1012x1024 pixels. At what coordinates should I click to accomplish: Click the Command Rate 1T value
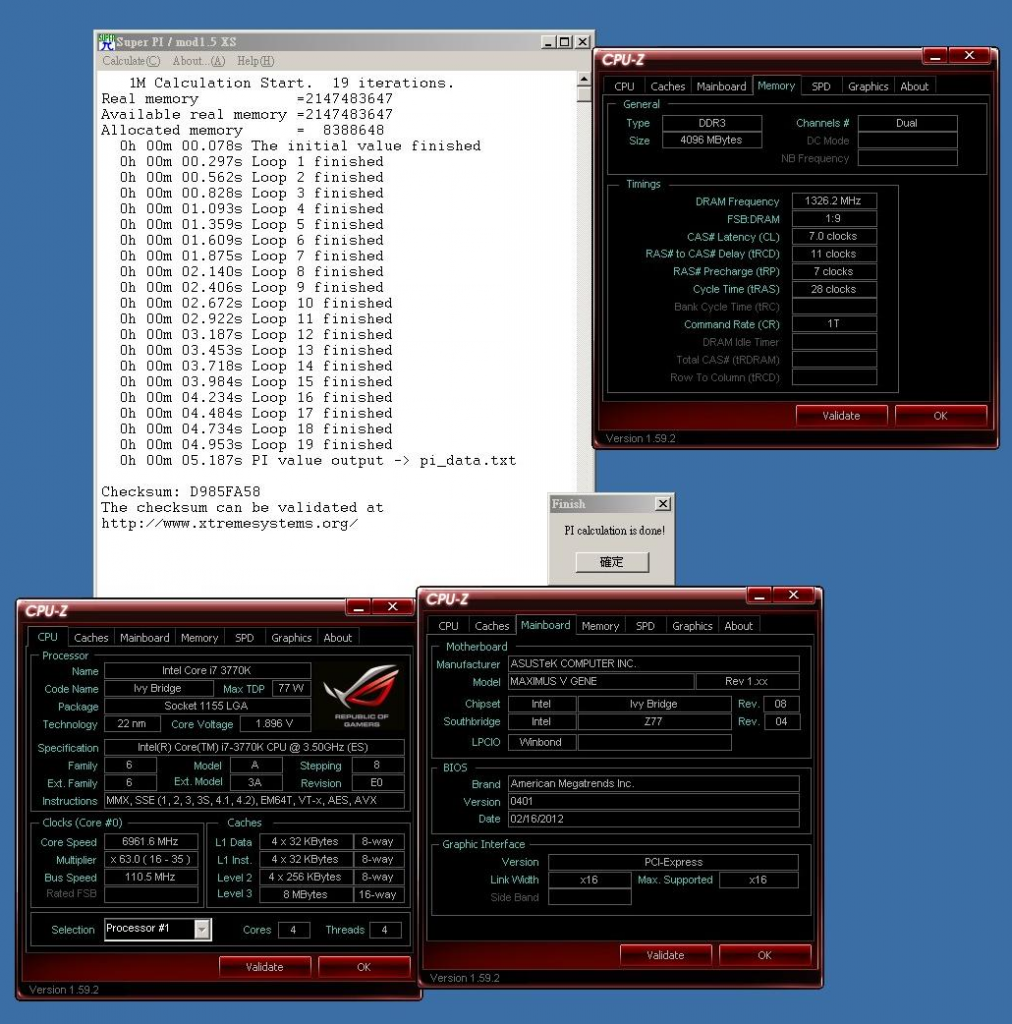click(x=834, y=324)
